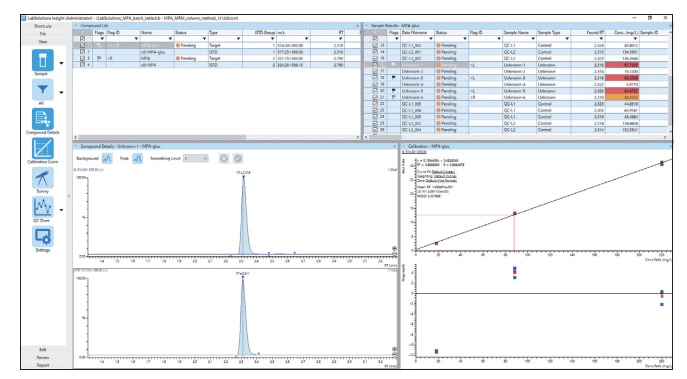Click the flag icon in MPA compound row
687x379 pixels.
click(x=99, y=58)
